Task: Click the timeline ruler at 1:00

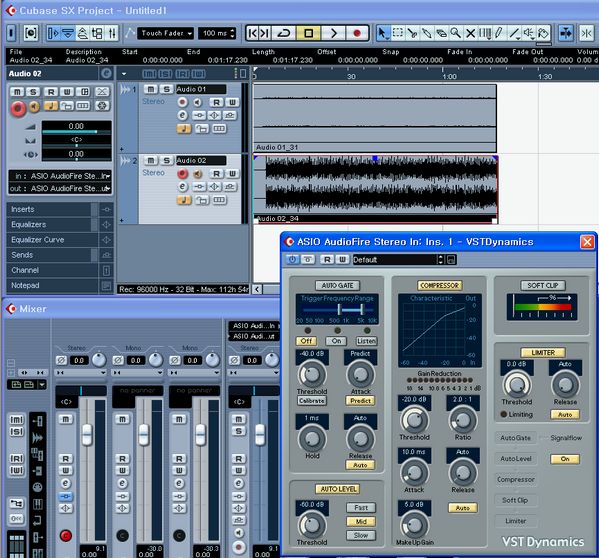Action: coord(449,76)
